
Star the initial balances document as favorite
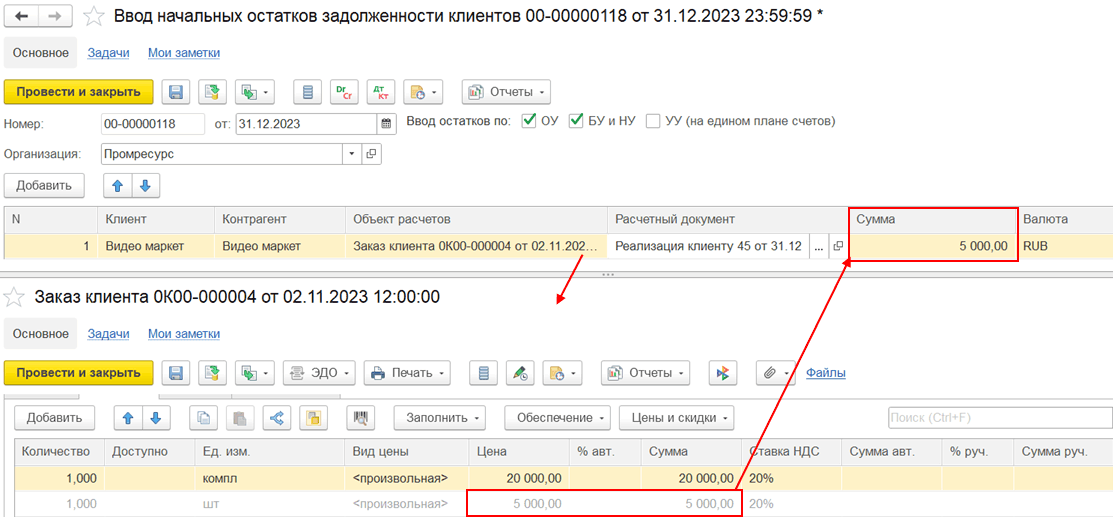pos(93,16)
